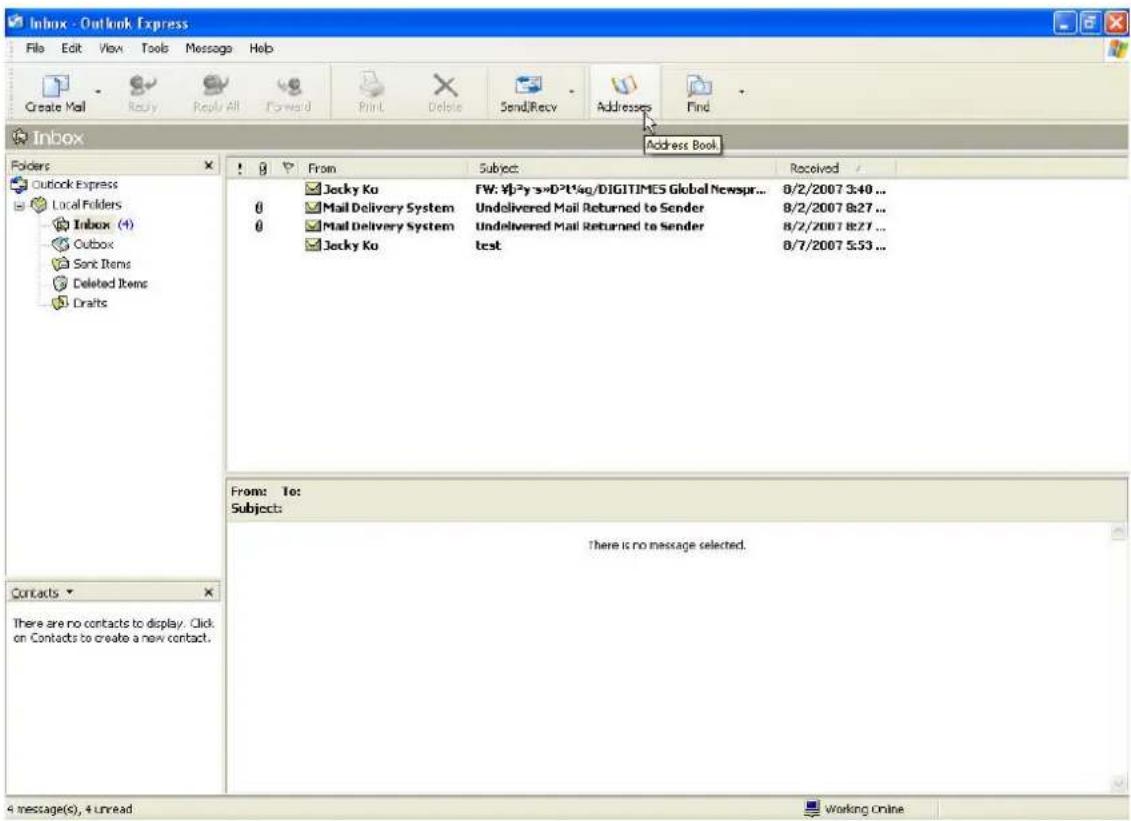1131x821 pixels.
Task: Click the '4 message(s), 4 unread' status text
Action: coord(70,809)
